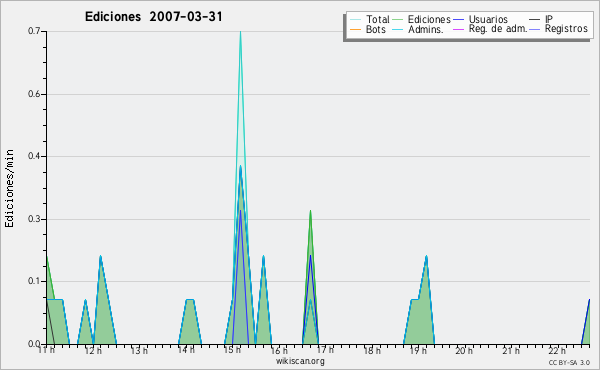This screenshot has width=600, height=370.
Task: Click the 12 h tick on time axis
Action: pos(93,350)
